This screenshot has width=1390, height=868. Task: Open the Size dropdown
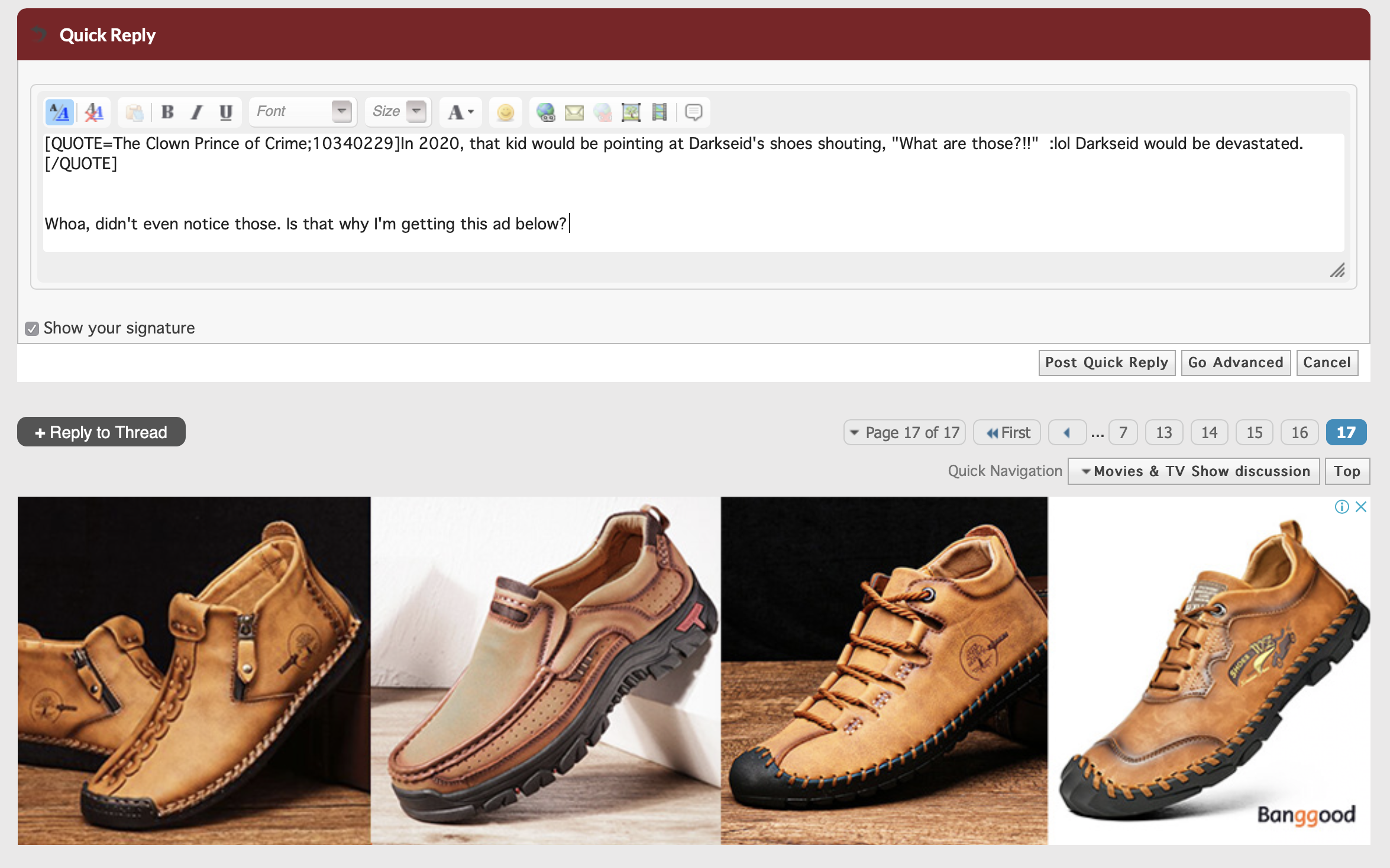pyautogui.click(x=399, y=111)
